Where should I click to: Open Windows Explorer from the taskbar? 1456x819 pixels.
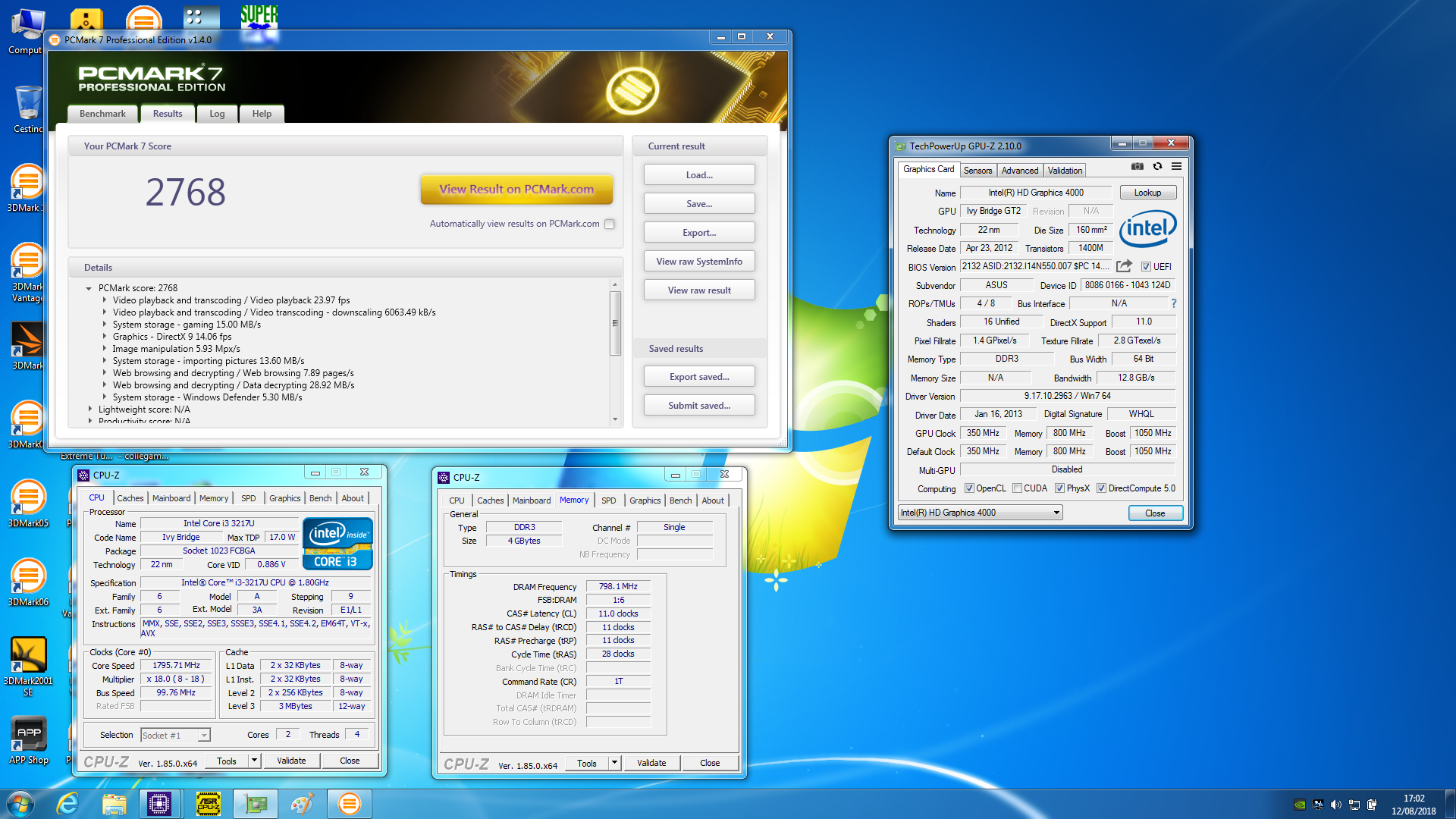[x=115, y=804]
